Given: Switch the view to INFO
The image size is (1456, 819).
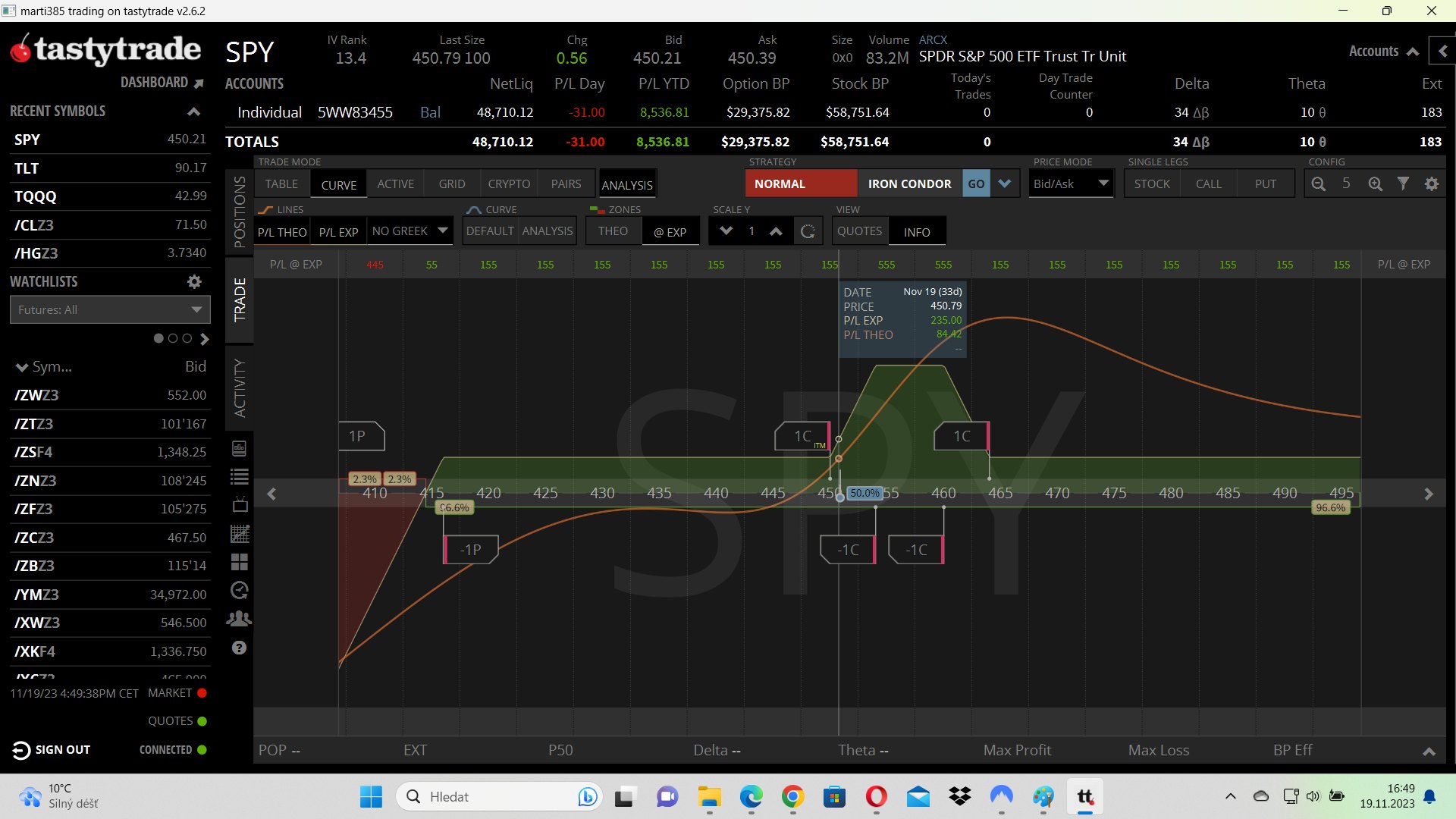Looking at the screenshot, I should coord(917,232).
